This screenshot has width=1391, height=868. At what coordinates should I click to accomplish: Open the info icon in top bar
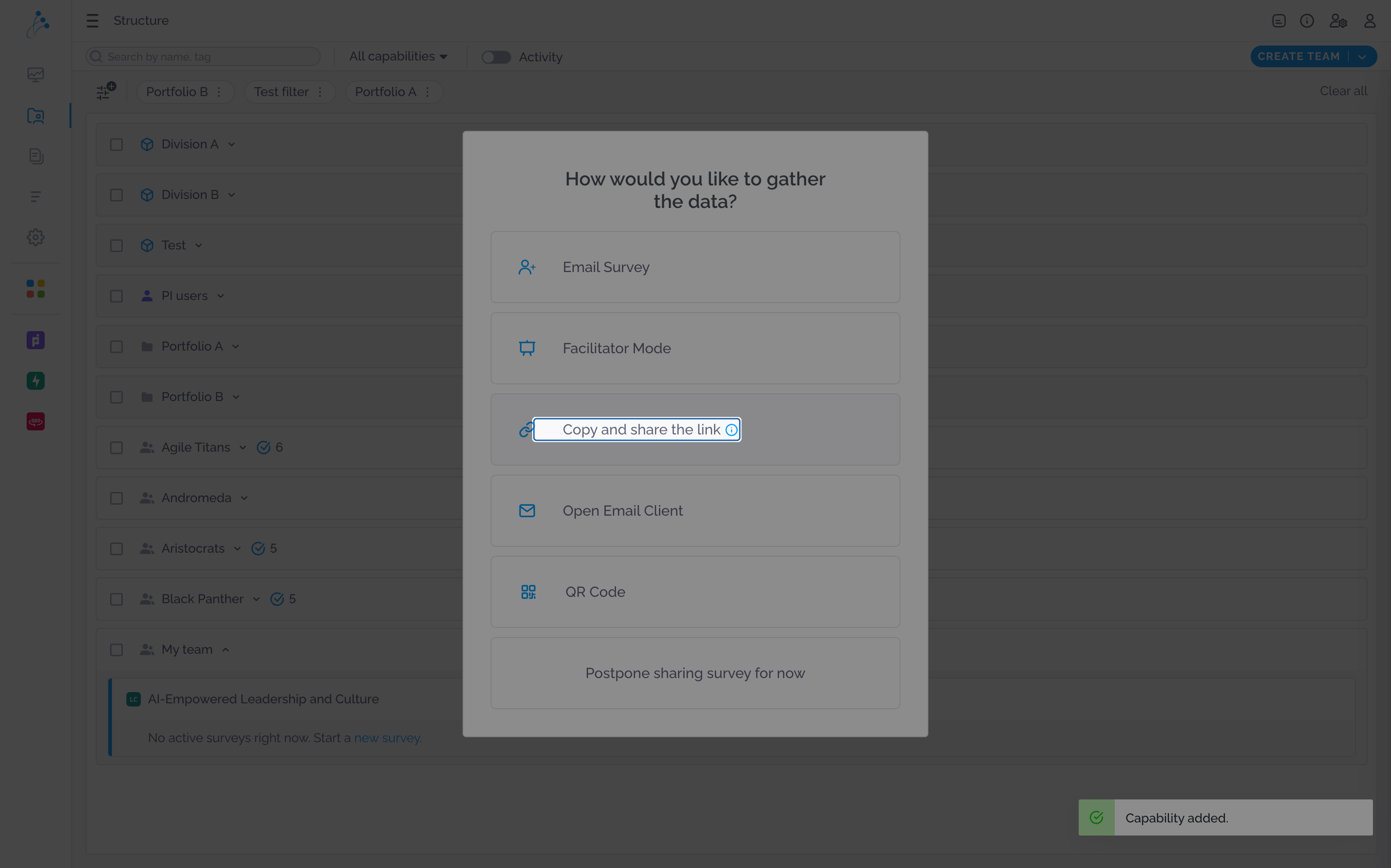(x=1307, y=21)
